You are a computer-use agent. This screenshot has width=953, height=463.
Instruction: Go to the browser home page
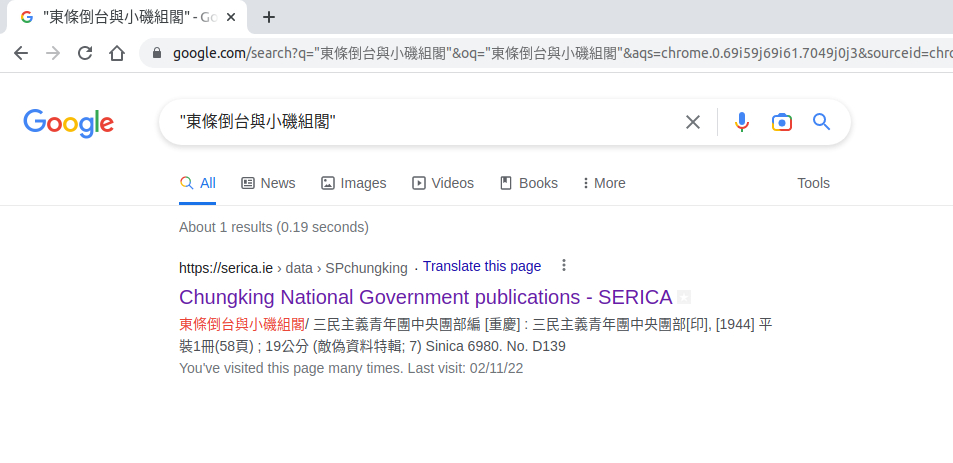[x=117, y=53]
